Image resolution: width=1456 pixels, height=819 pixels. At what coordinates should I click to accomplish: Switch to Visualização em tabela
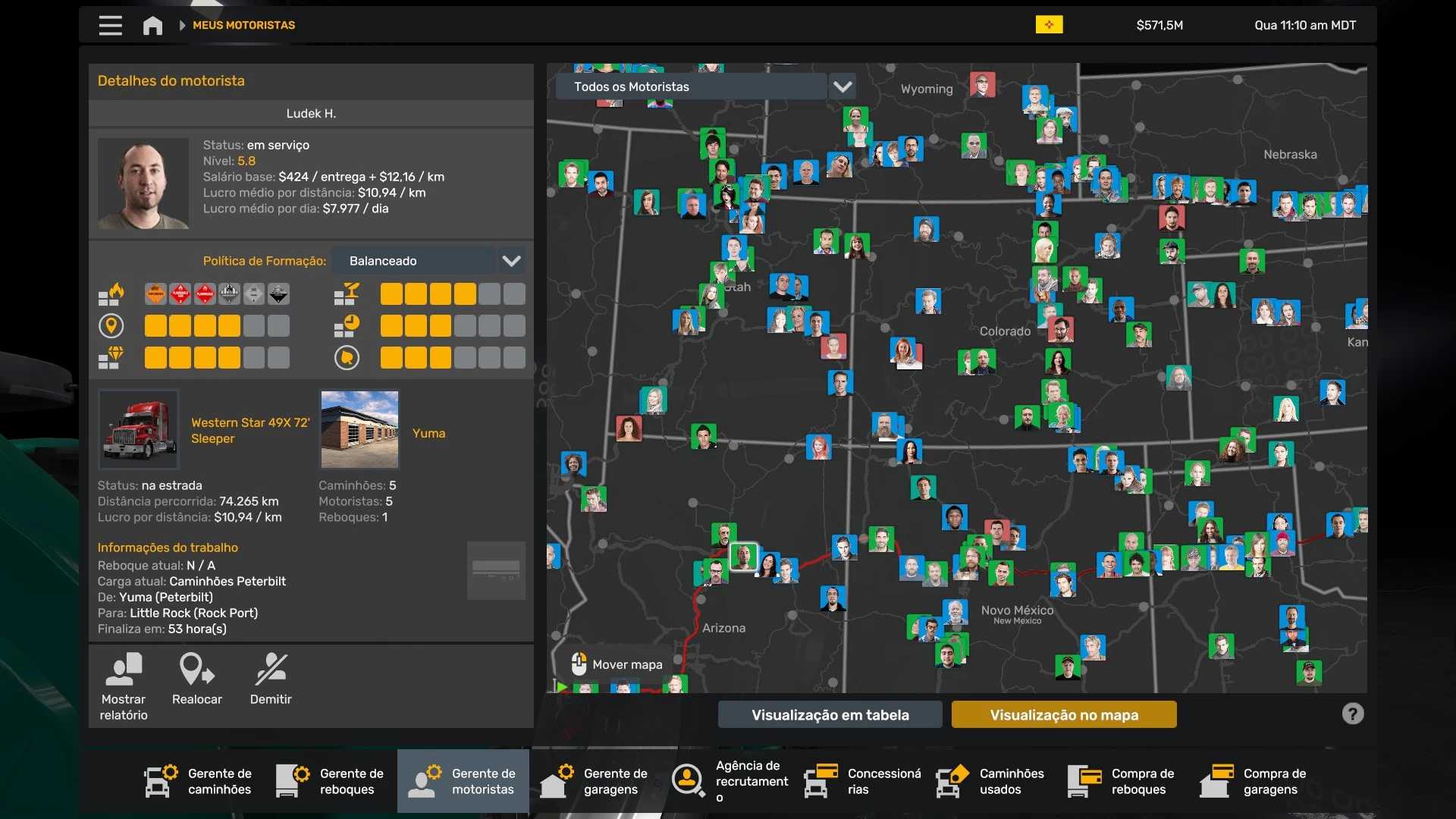[x=830, y=714]
